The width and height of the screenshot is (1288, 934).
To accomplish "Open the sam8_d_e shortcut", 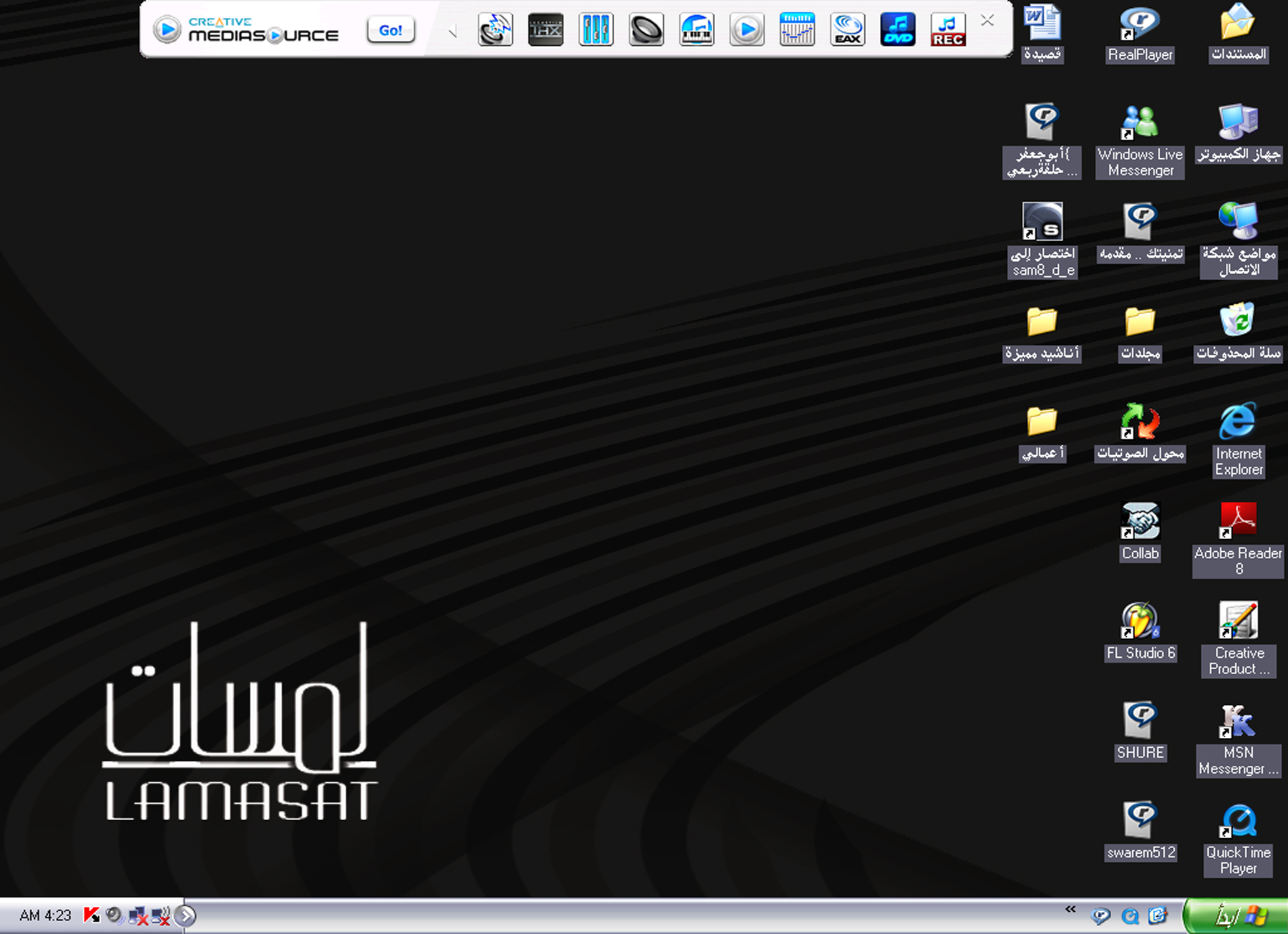I will pyautogui.click(x=1043, y=240).
